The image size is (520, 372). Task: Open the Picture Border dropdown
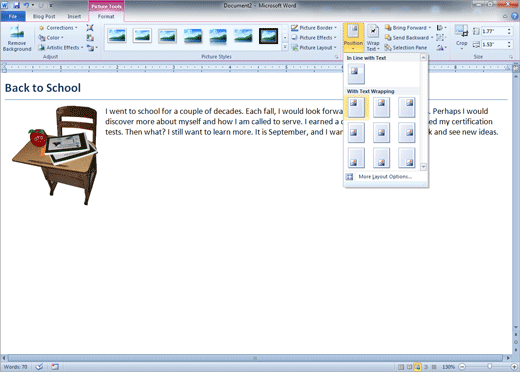pyautogui.click(x=314, y=28)
